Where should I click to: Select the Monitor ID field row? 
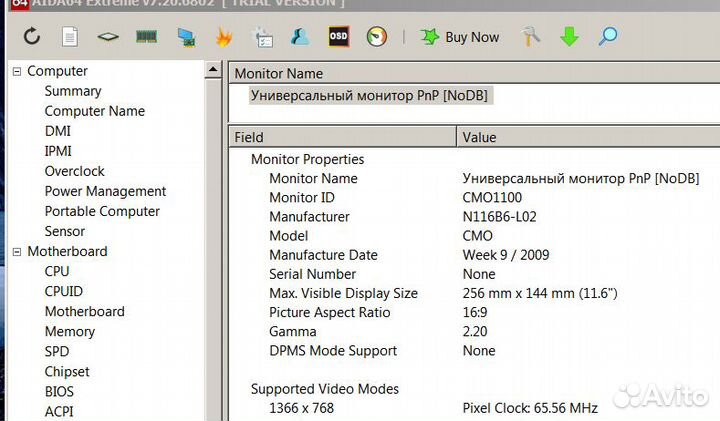pos(302,198)
